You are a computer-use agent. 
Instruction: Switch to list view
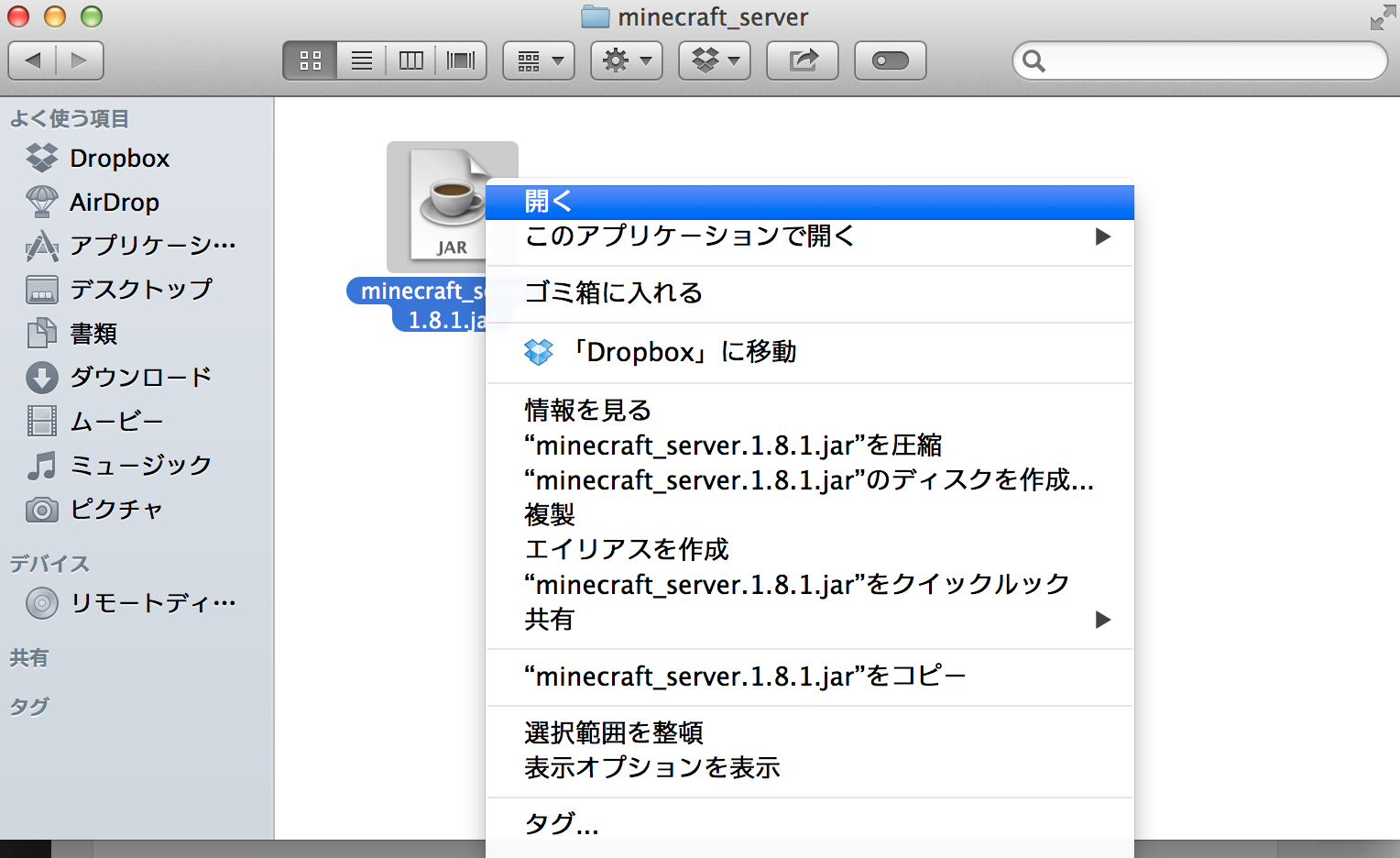362,60
